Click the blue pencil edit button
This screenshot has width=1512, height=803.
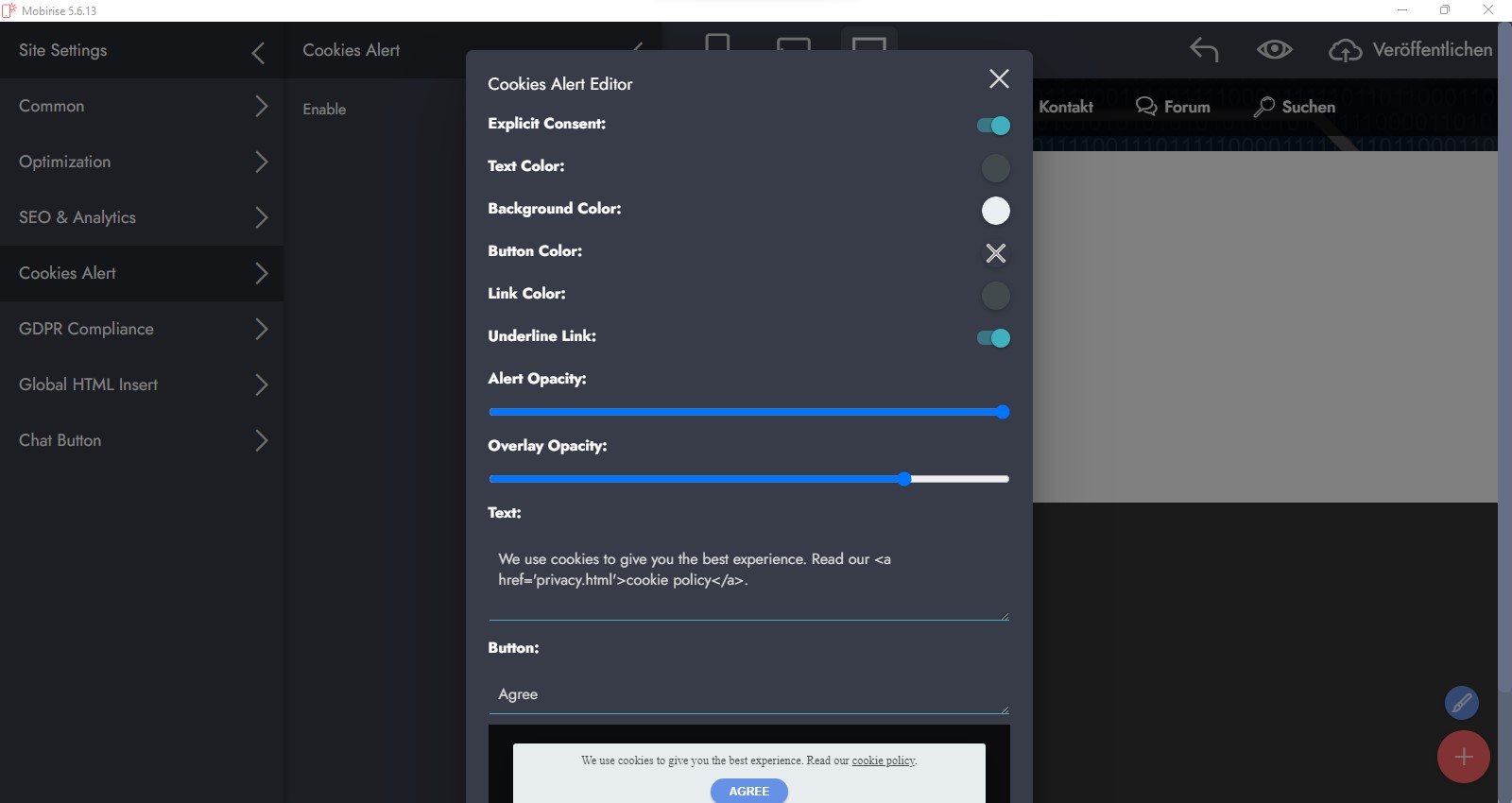point(1461,703)
